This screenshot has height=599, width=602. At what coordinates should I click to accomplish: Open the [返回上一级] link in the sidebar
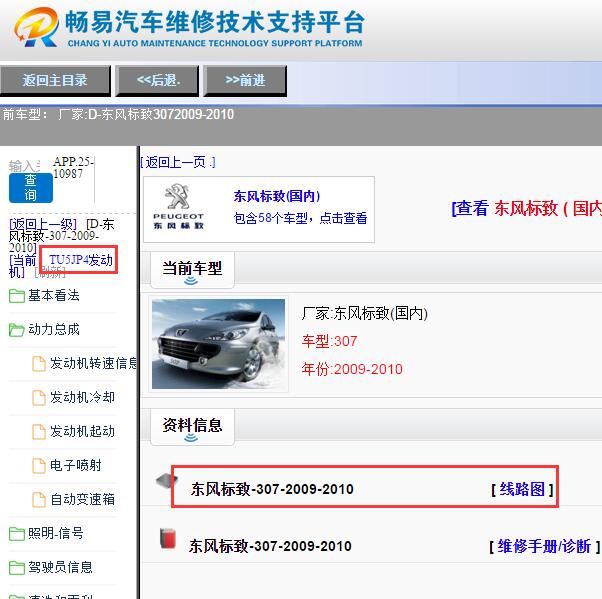pyautogui.click(x=43, y=224)
